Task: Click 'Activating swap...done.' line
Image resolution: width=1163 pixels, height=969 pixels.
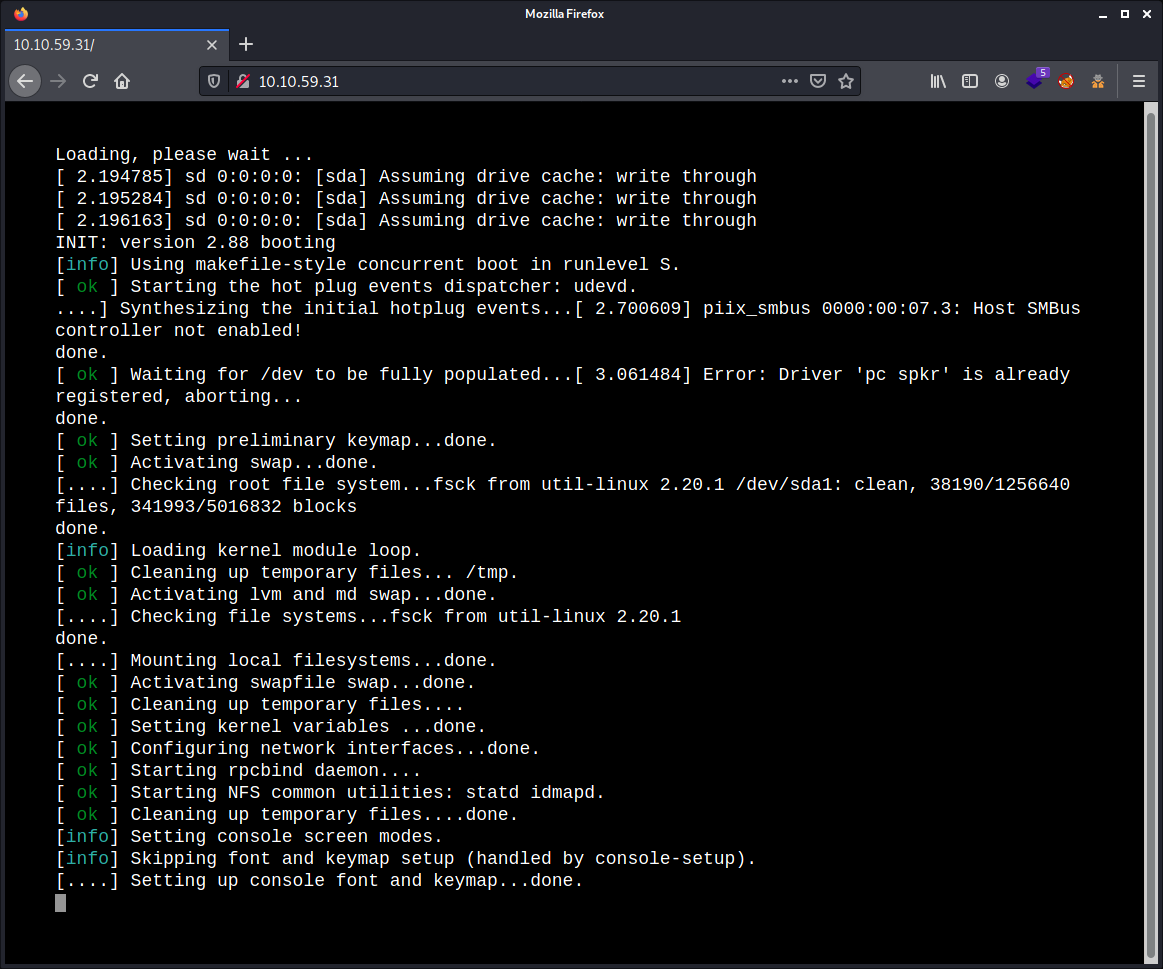Action: 217,463
